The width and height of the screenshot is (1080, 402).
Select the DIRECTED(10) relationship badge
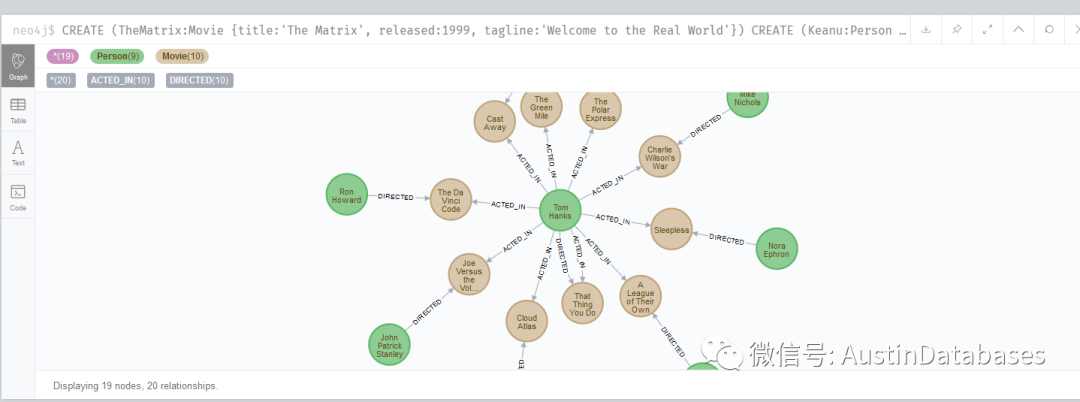coord(200,81)
